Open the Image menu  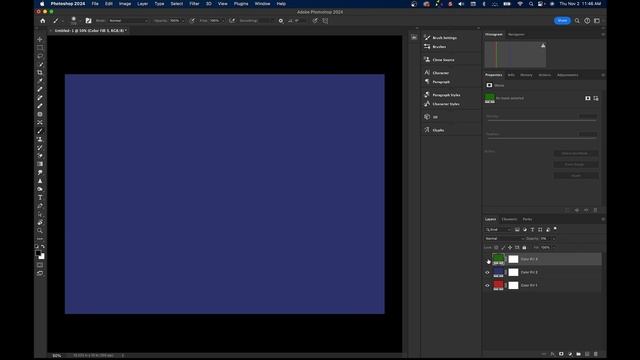coord(124,4)
